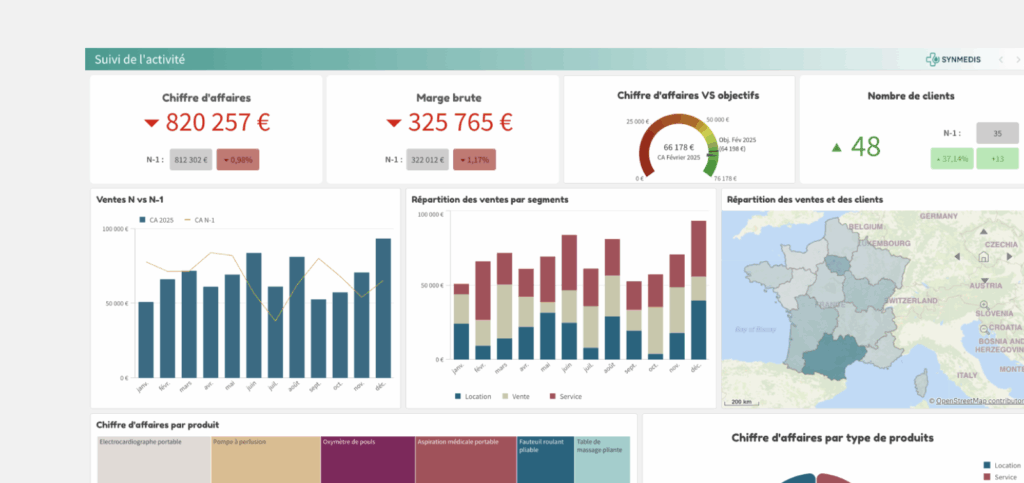The width and height of the screenshot is (1024, 483).
Task: Click the N-1 clients value 35
Action: pyautogui.click(x=997, y=133)
